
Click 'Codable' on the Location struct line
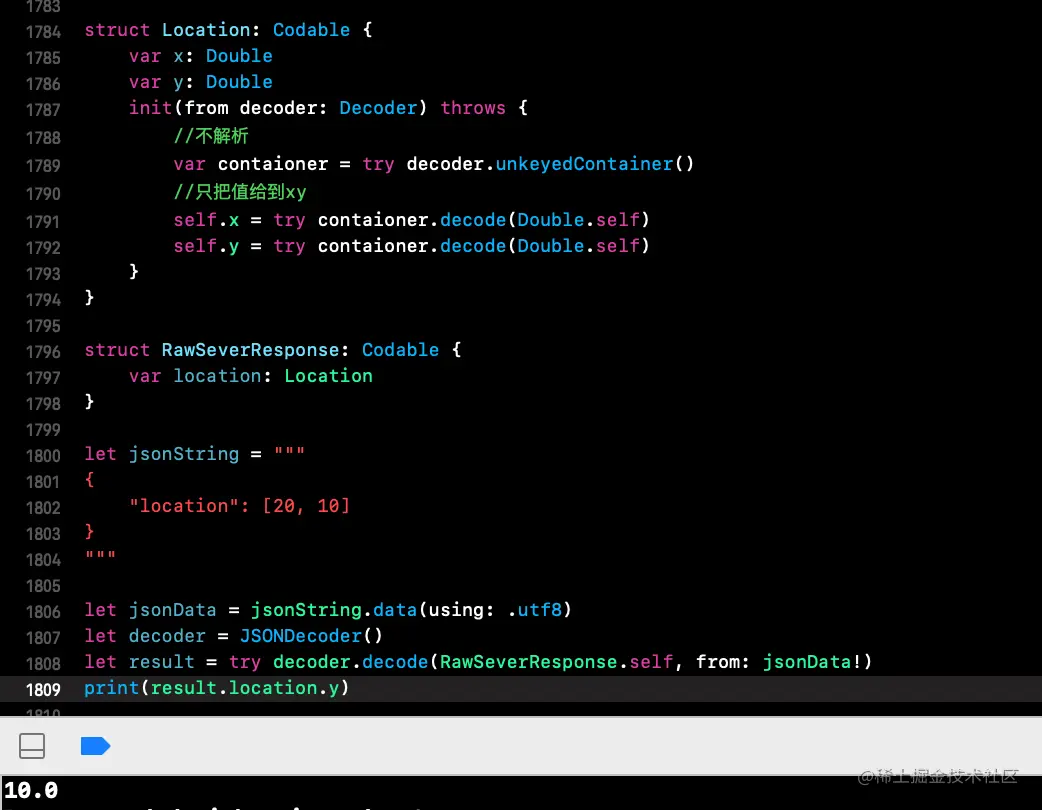point(311,30)
